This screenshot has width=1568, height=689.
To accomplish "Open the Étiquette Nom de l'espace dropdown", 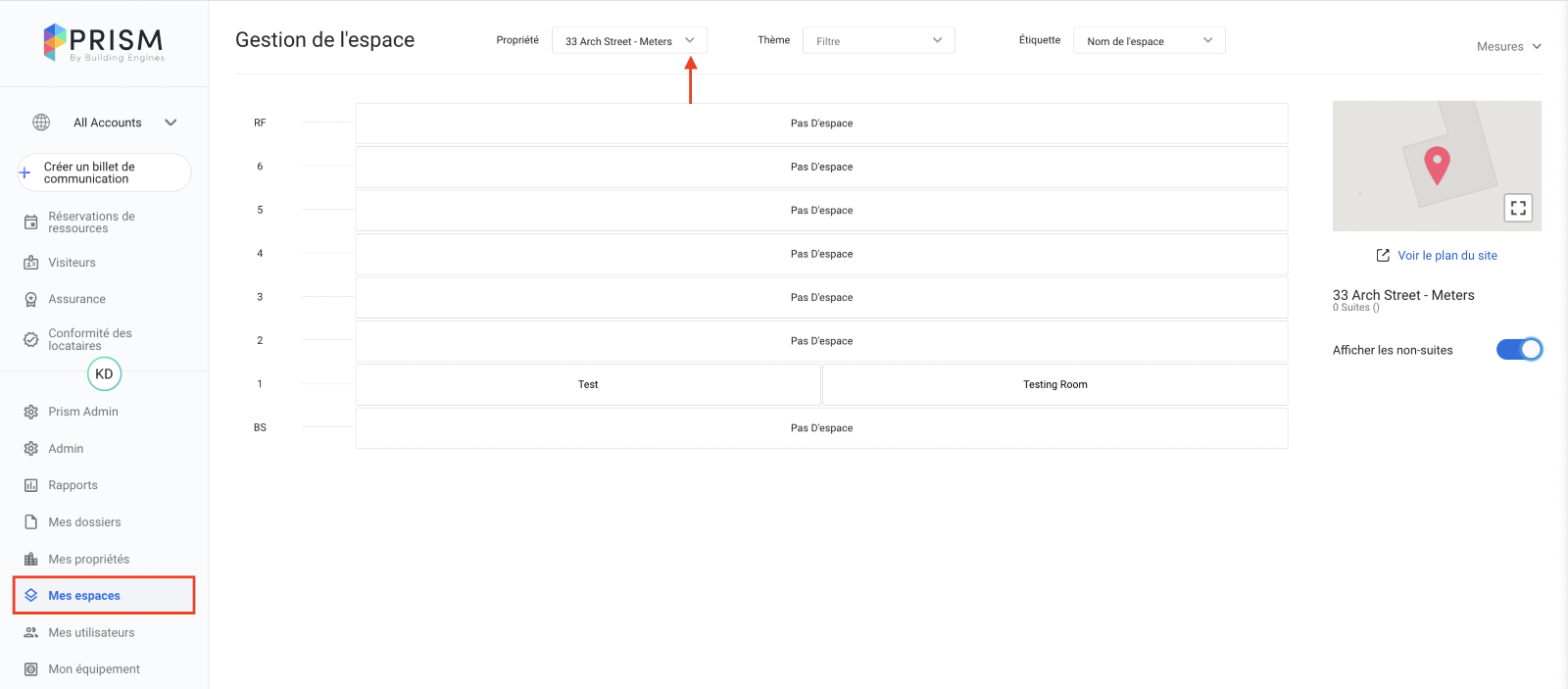I will tap(1149, 41).
